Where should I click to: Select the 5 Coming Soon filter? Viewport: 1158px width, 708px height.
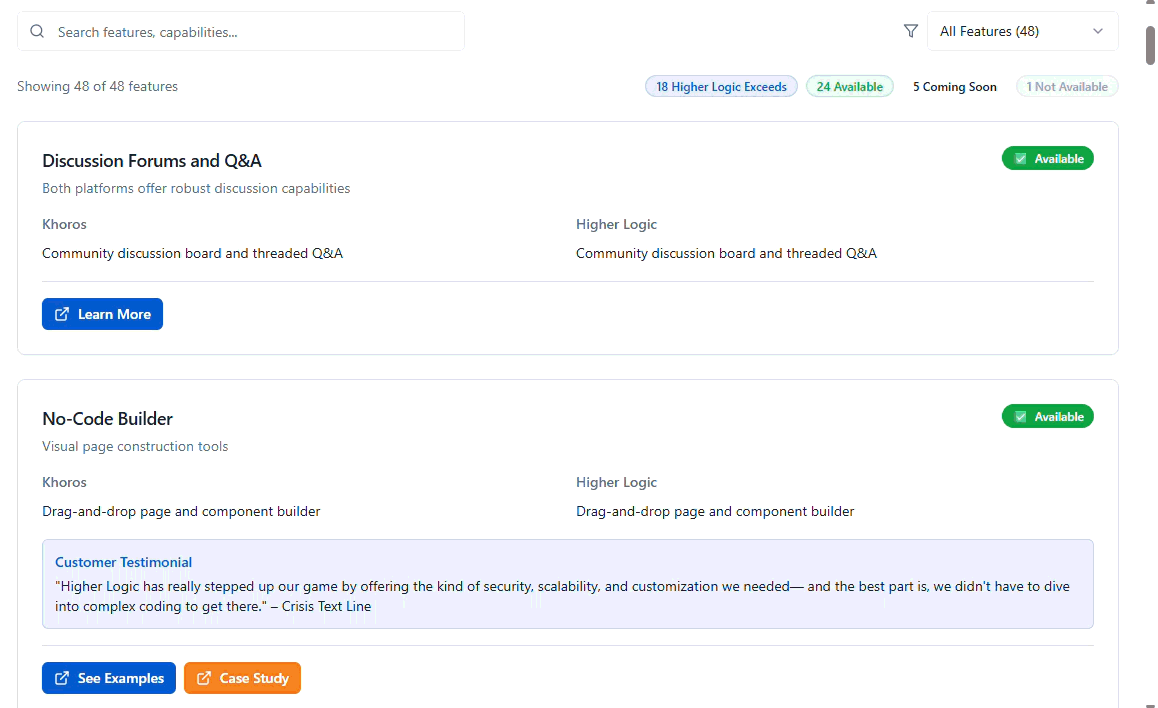954,87
